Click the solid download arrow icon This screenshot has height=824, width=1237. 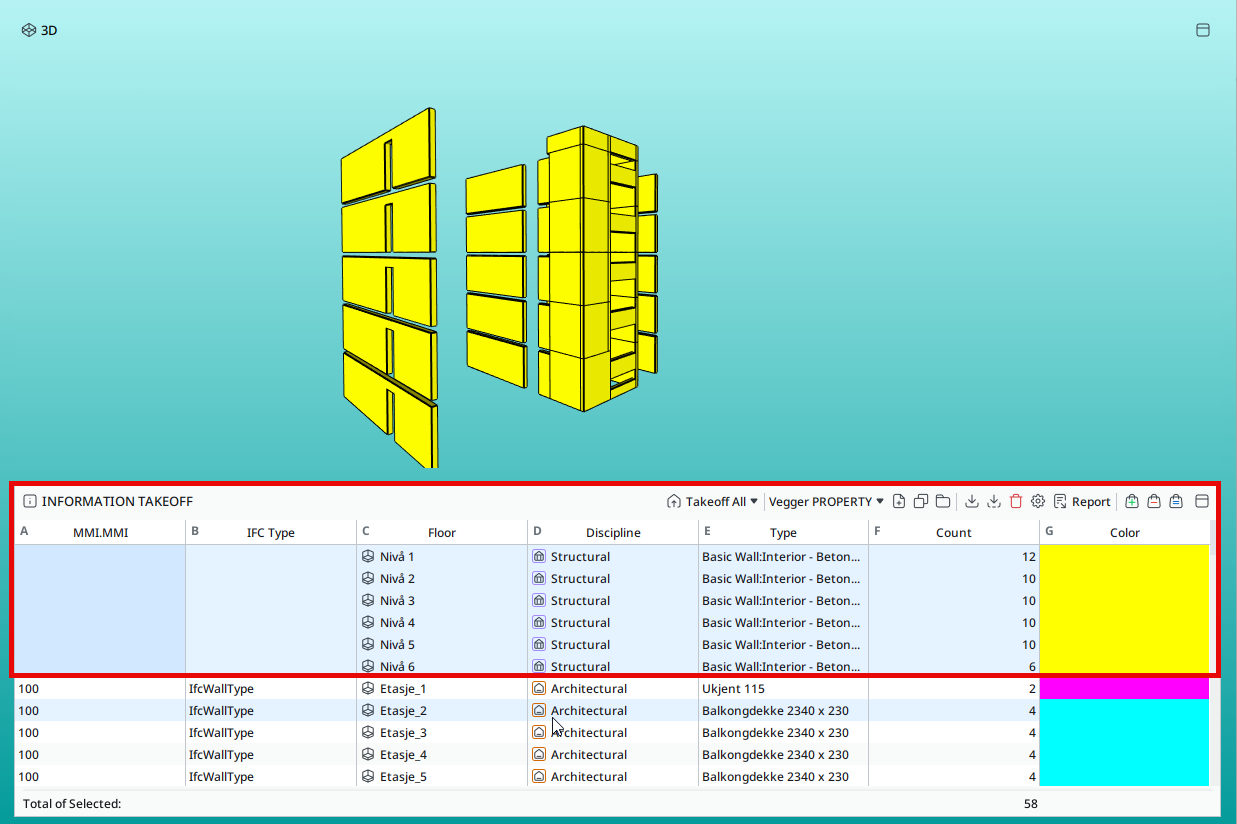(x=972, y=502)
